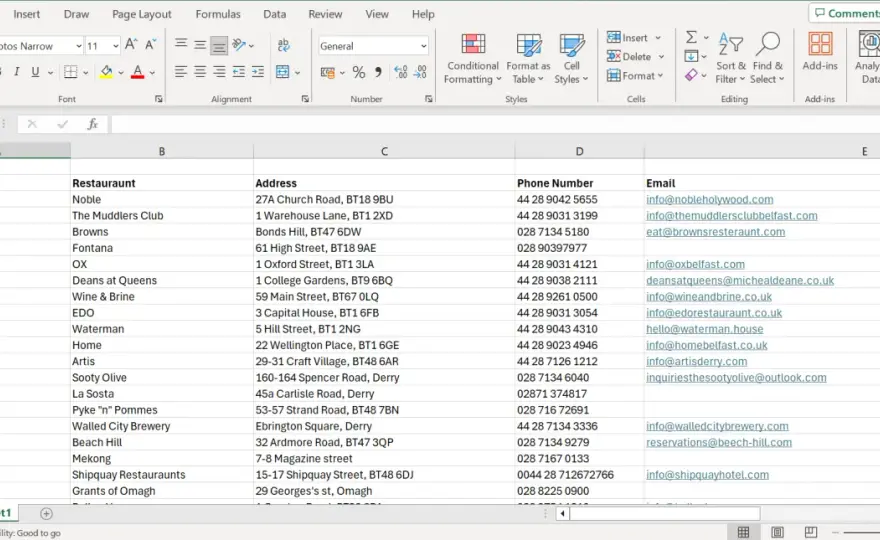Open Find & Select menu

pyautogui.click(x=767, y=58)
